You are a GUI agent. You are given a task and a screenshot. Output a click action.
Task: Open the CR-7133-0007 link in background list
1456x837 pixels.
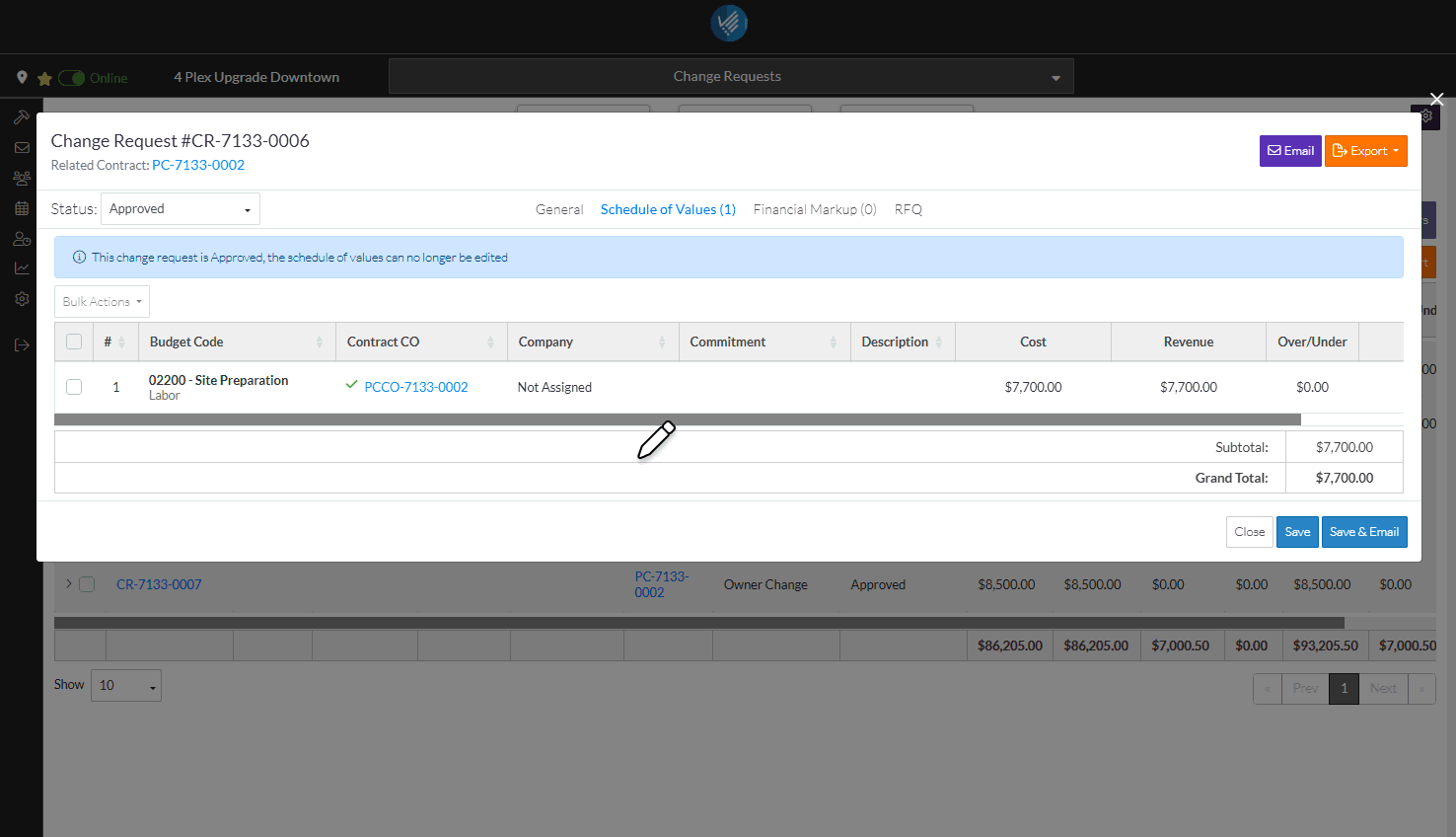(159, 584)
